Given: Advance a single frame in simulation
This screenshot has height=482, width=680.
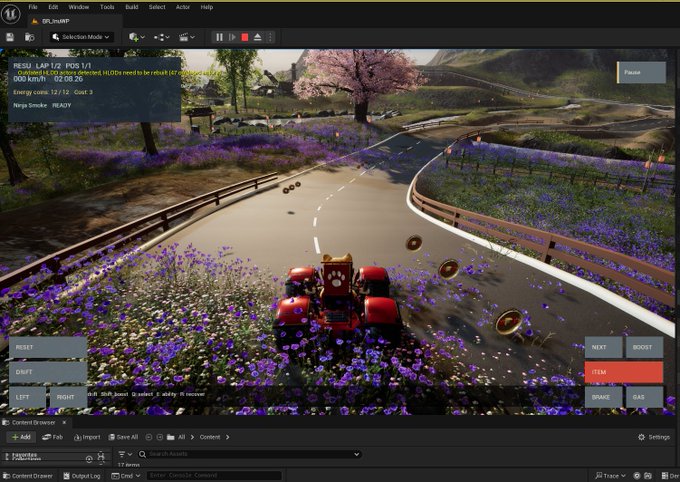Looking at the screenshot, I should click(x=232, y=37).
